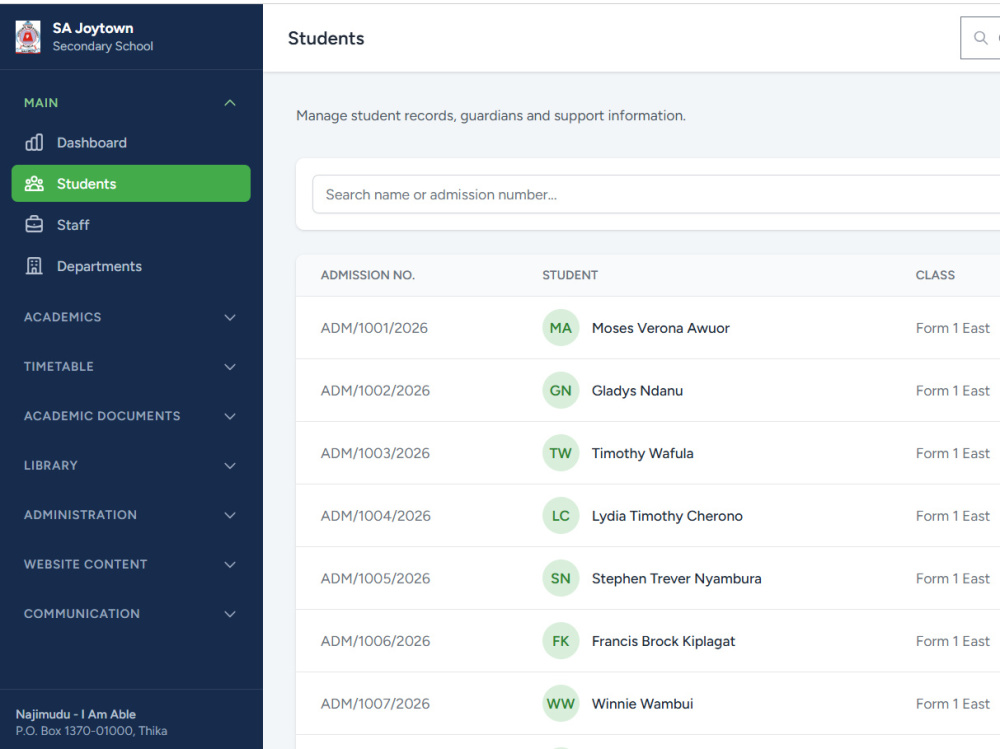This screenshot has height=749, width=1000.
Task: Click the ACADEMICS section heading
Action: (62, 317)
